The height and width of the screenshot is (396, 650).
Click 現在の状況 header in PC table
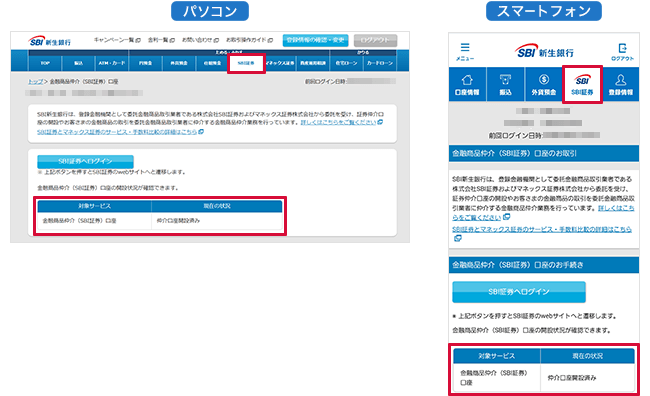coord(217,206)
